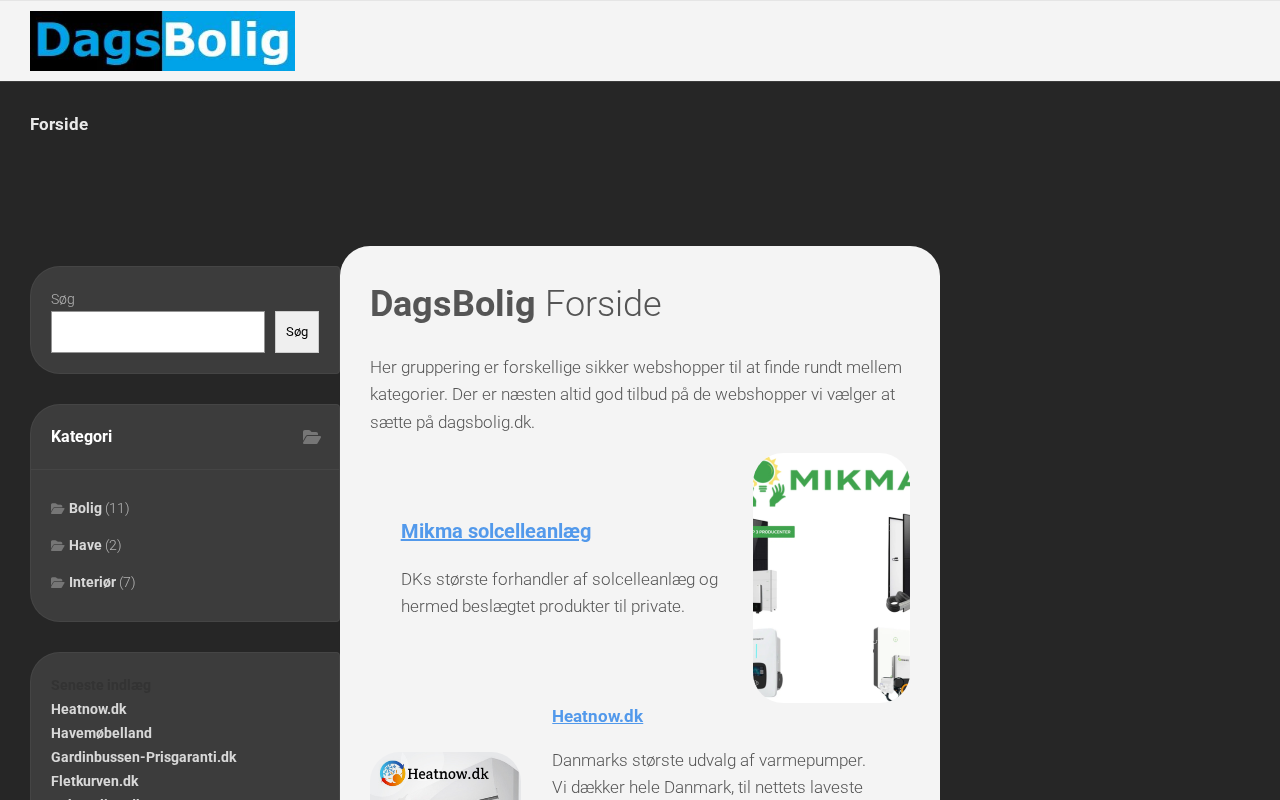Open the Heatnow.dk article heading link
Viewport: 1280px width, 800px height.
click(597, 716)
